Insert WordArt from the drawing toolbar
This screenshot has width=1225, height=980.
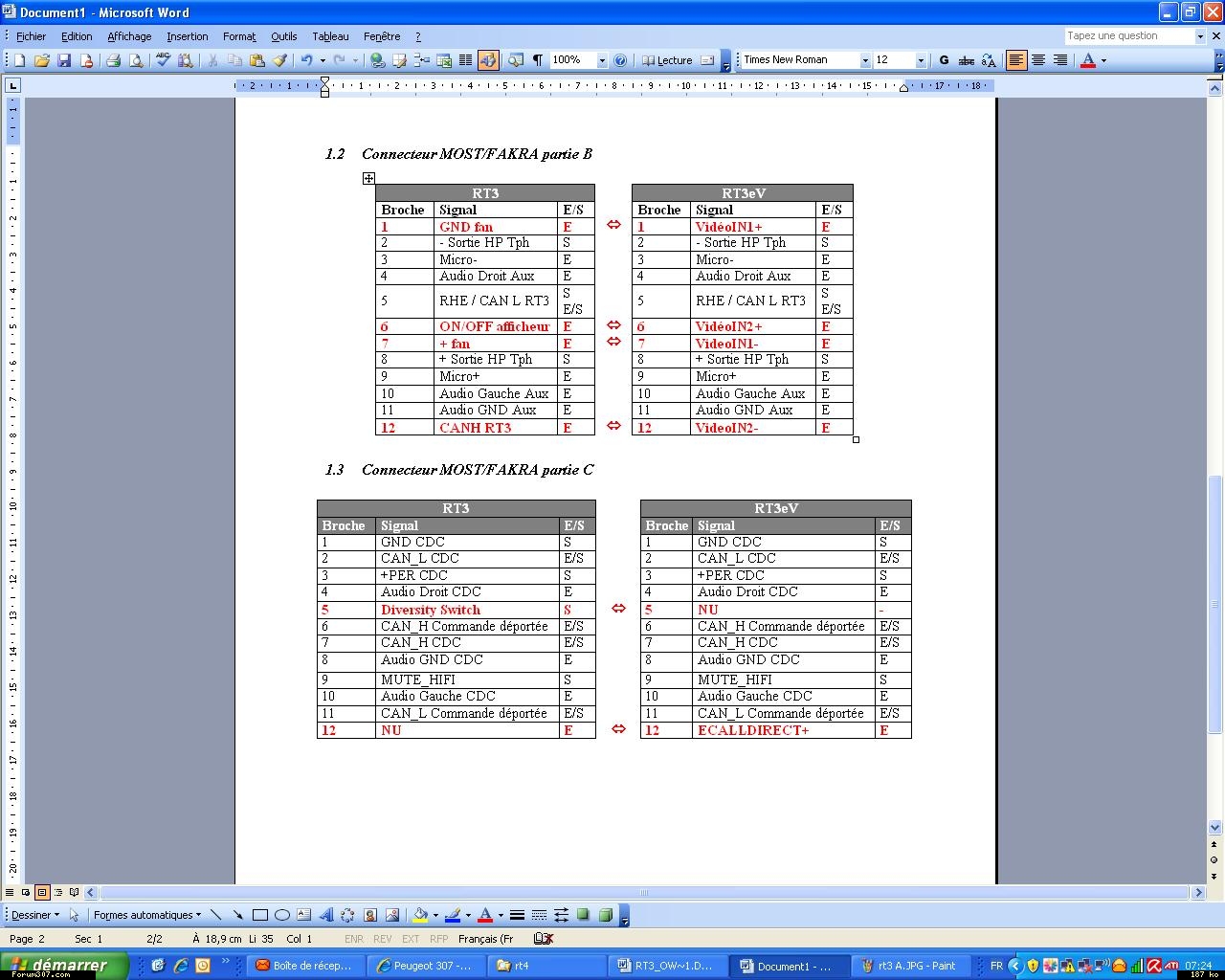[325, 915]
